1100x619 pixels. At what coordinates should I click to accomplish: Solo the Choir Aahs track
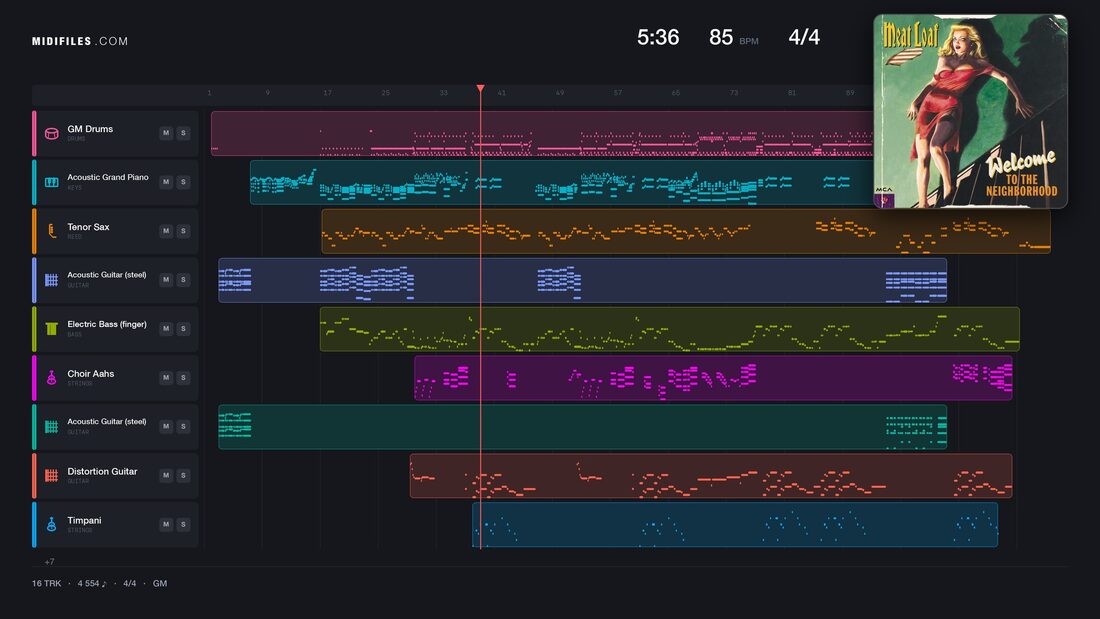coord(183,378)
